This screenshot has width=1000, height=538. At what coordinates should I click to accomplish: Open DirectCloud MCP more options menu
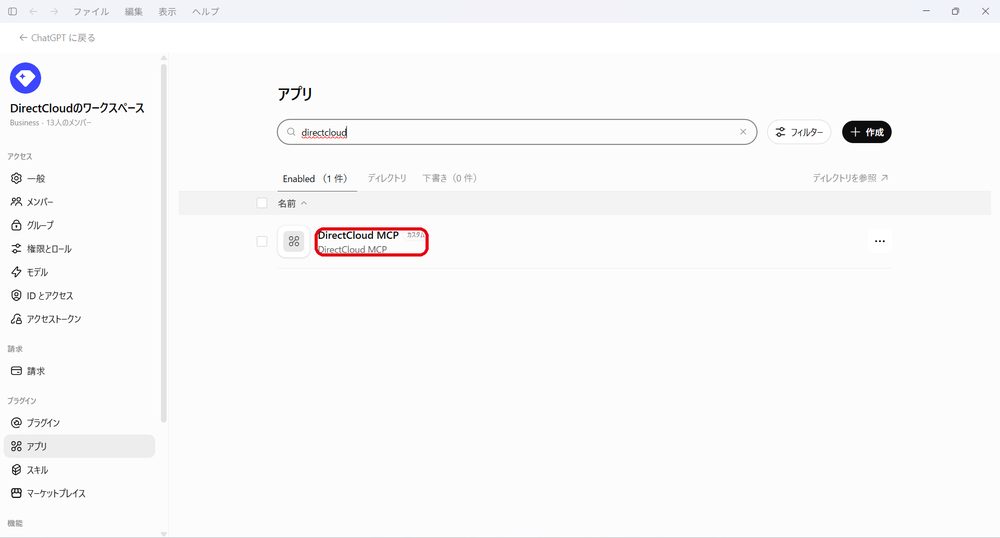coord(879,241)
